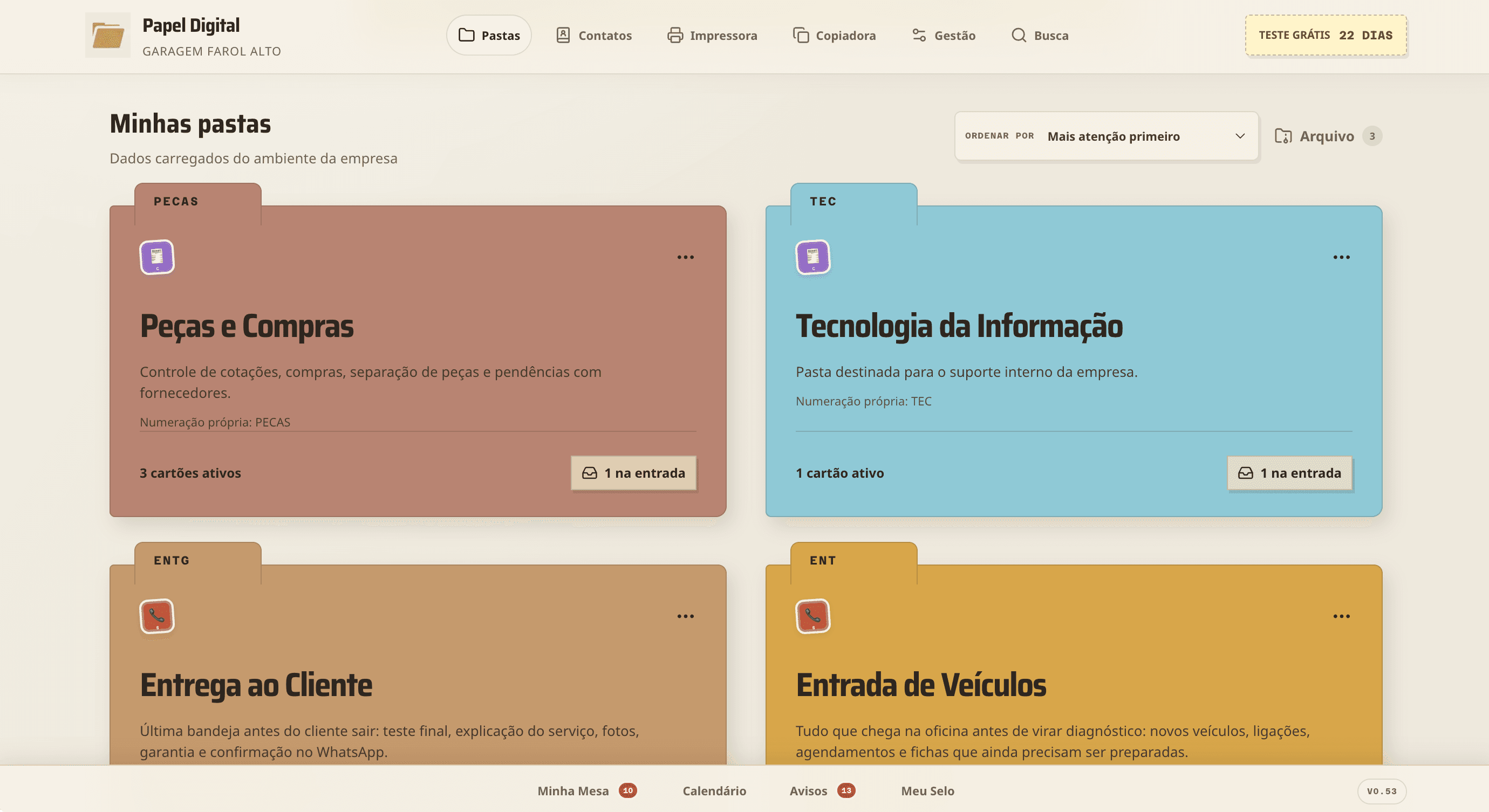Click 'Numeração própria: TEC' text
The height and width of the screenshot is (812, 1489).
click(864, 401)
